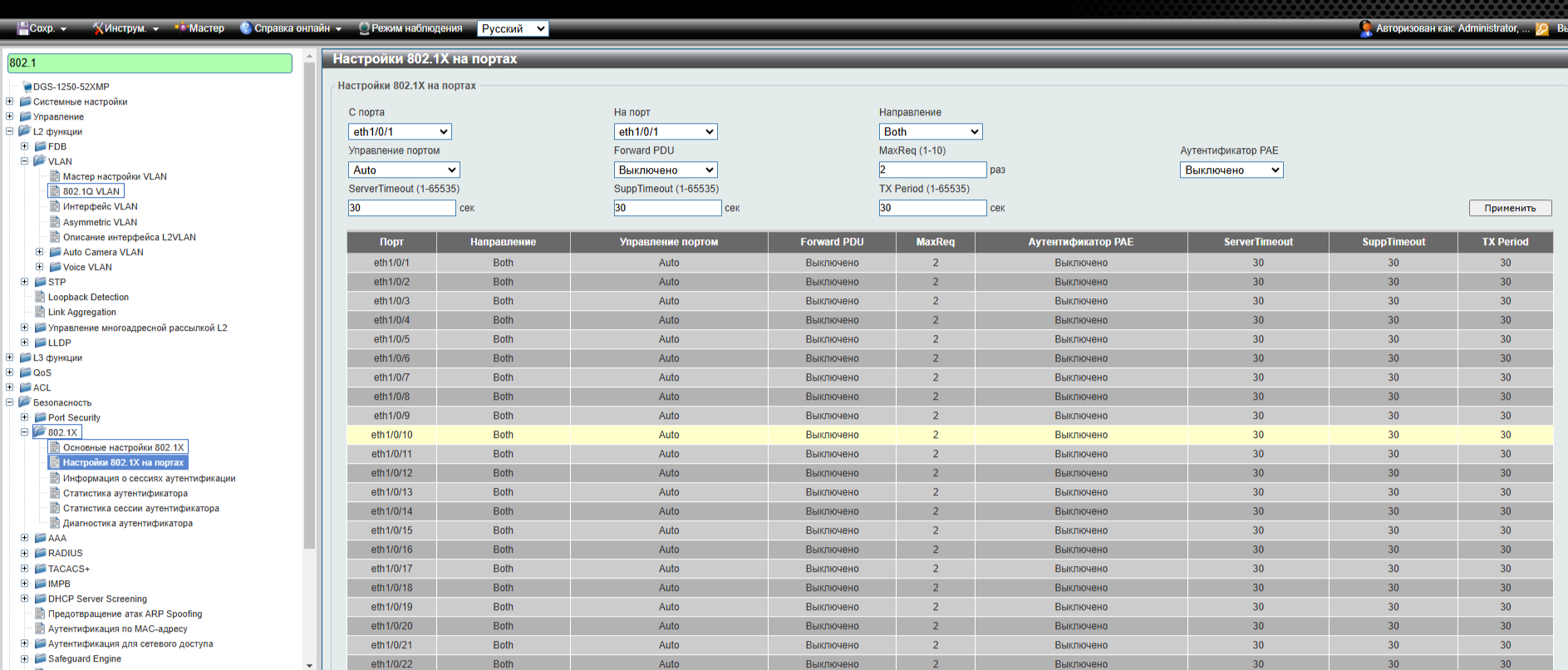Click the Administrator user icon
The height and width of the screenshot is (670, 1568).
point(1365,29)
